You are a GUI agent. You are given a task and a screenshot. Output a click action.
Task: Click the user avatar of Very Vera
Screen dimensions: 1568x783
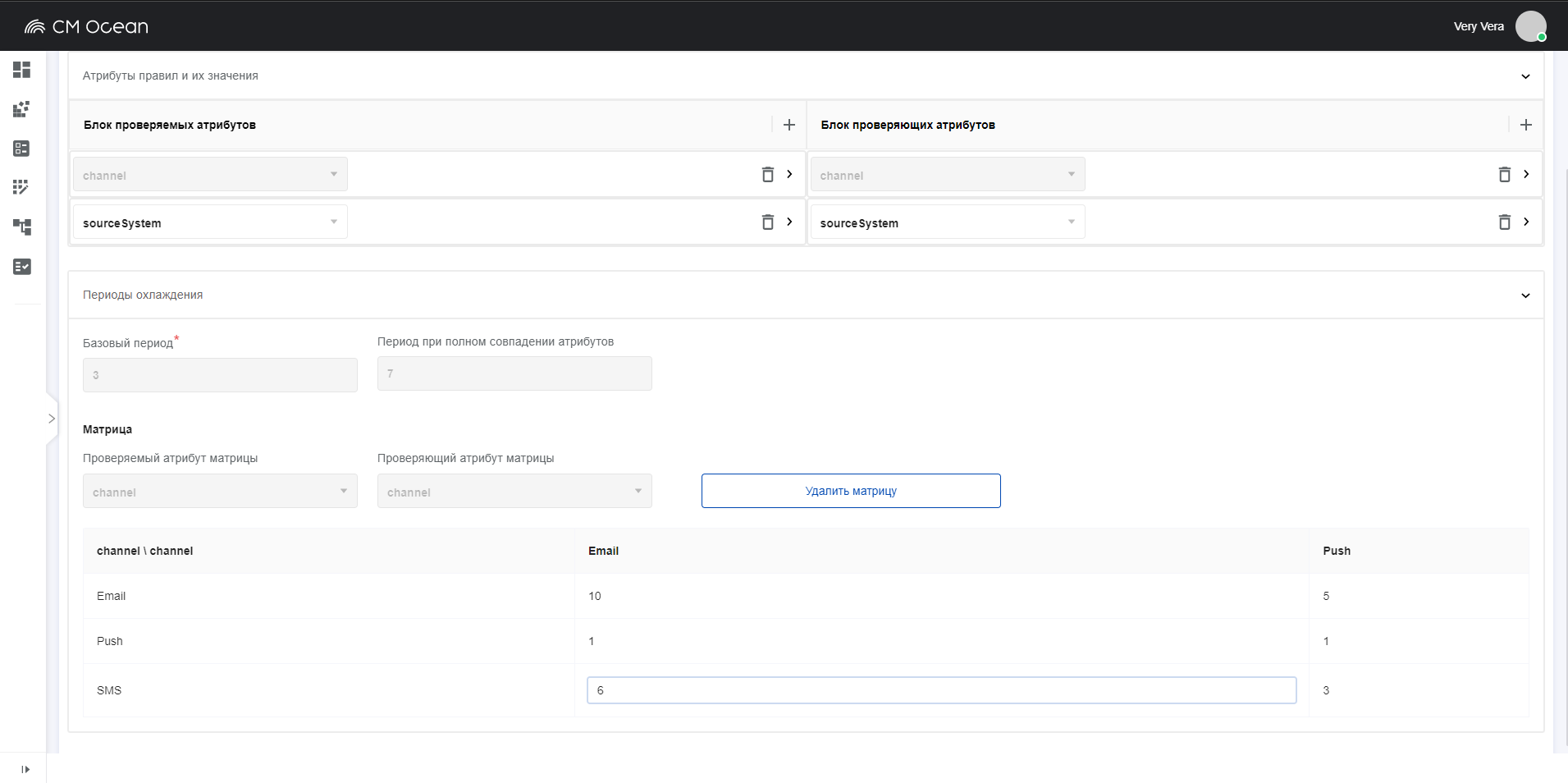coord(1530,26)
